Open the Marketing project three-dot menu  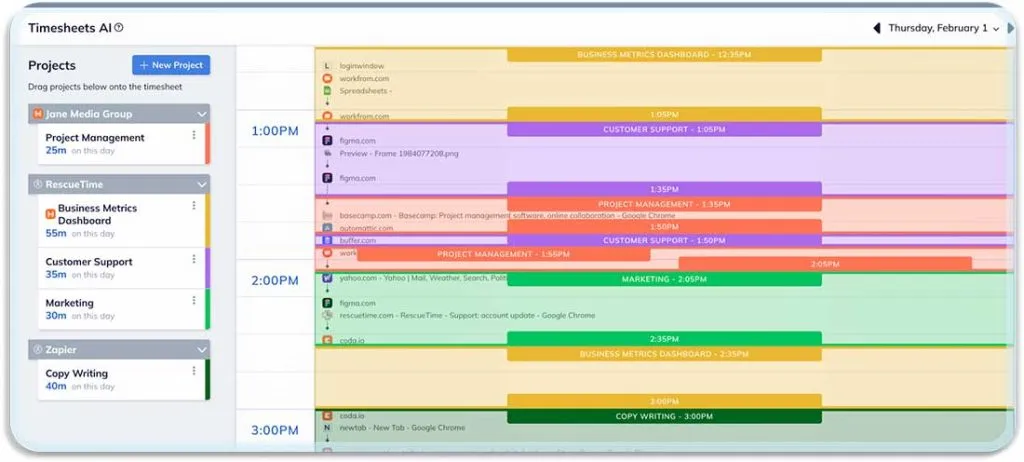[194, 300]
